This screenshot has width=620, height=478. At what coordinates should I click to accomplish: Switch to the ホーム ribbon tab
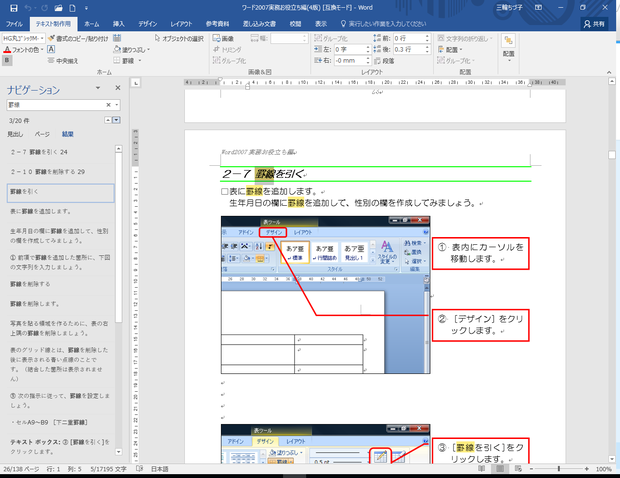coord(92,24)
